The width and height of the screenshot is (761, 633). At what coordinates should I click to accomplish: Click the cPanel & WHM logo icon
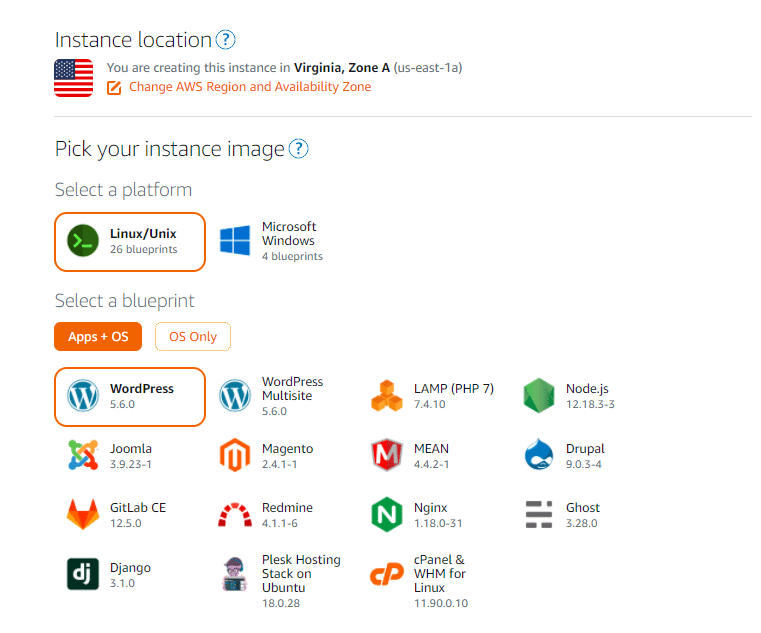387,574
